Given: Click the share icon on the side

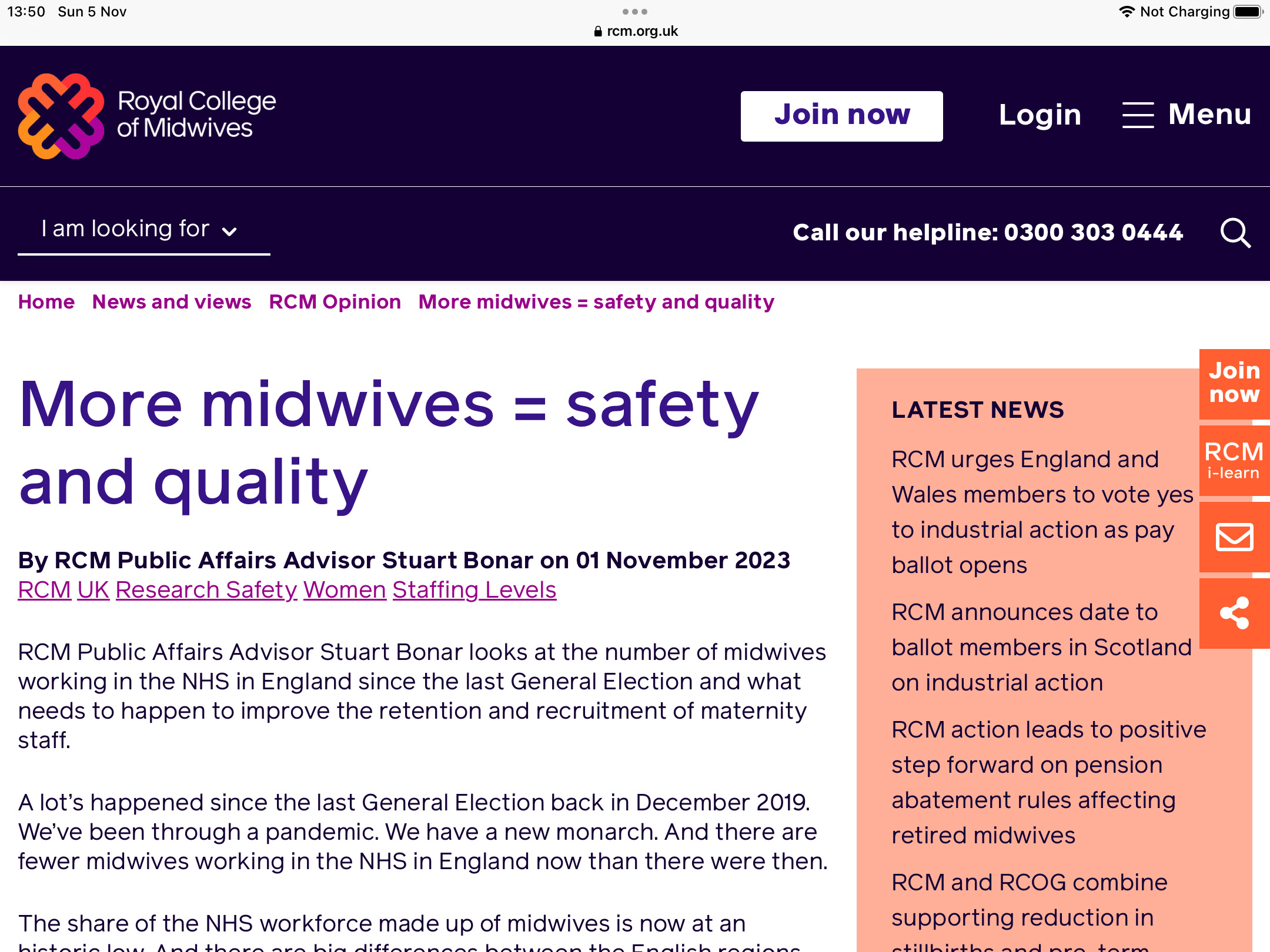Looking at the screenshot, I should [1235, 614].
